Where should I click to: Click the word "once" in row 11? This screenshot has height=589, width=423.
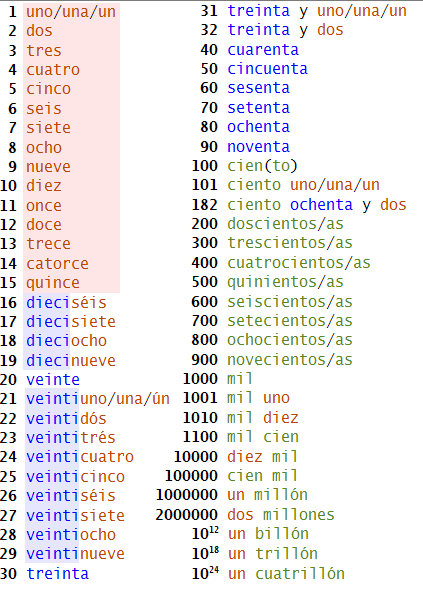pos(44,205)
